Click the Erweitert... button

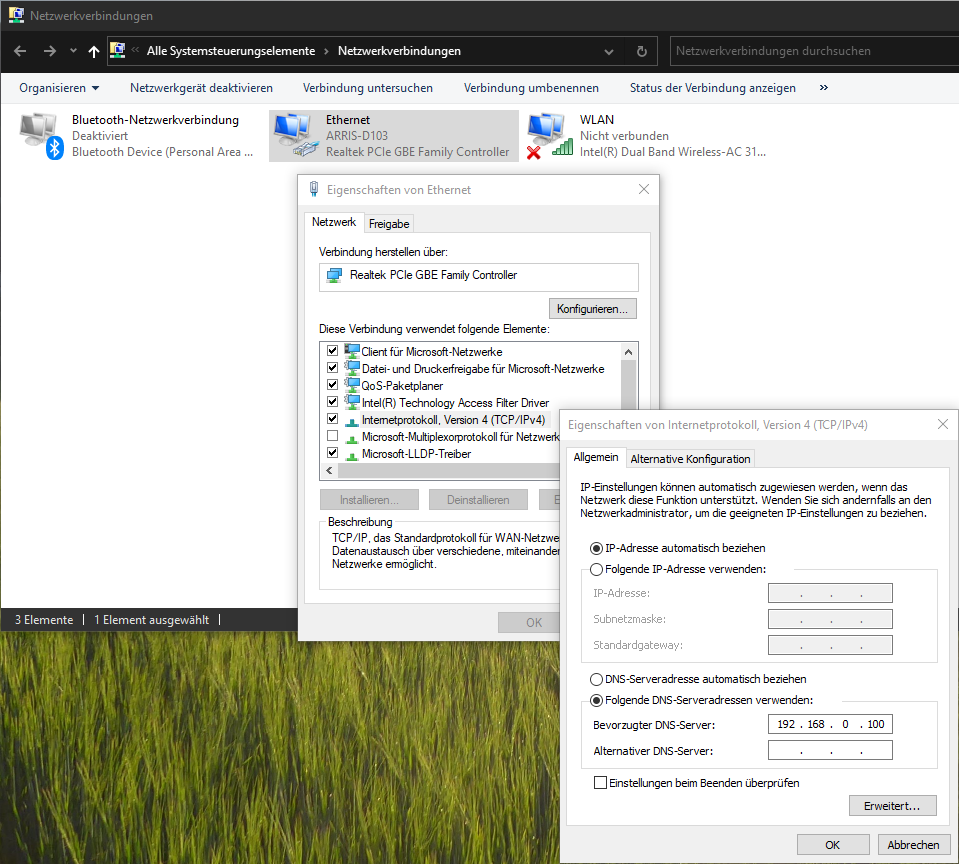coord(892,805)
